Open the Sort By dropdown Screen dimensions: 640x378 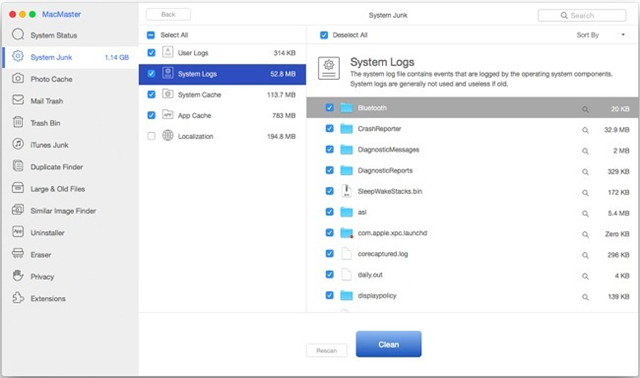[600, 35]
